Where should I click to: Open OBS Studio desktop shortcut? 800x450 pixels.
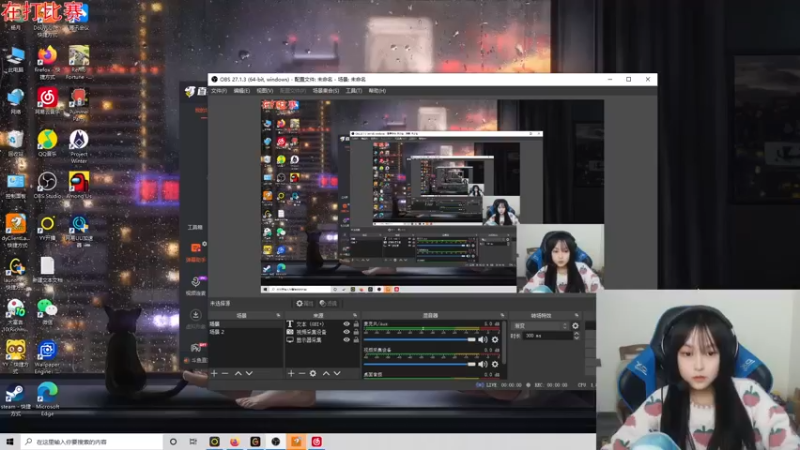coord(47,185)
